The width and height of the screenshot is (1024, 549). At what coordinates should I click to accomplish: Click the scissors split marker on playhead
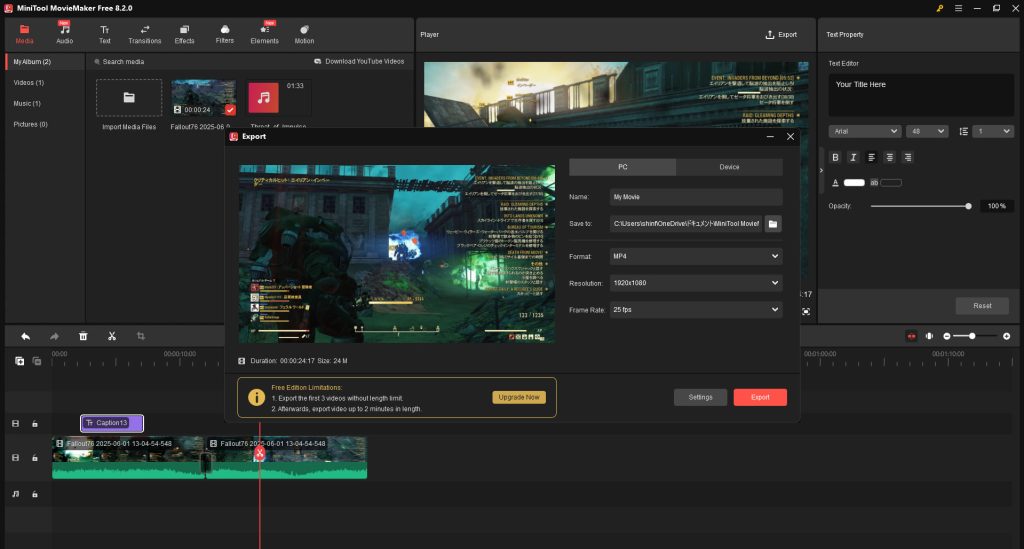coord(259,452)
